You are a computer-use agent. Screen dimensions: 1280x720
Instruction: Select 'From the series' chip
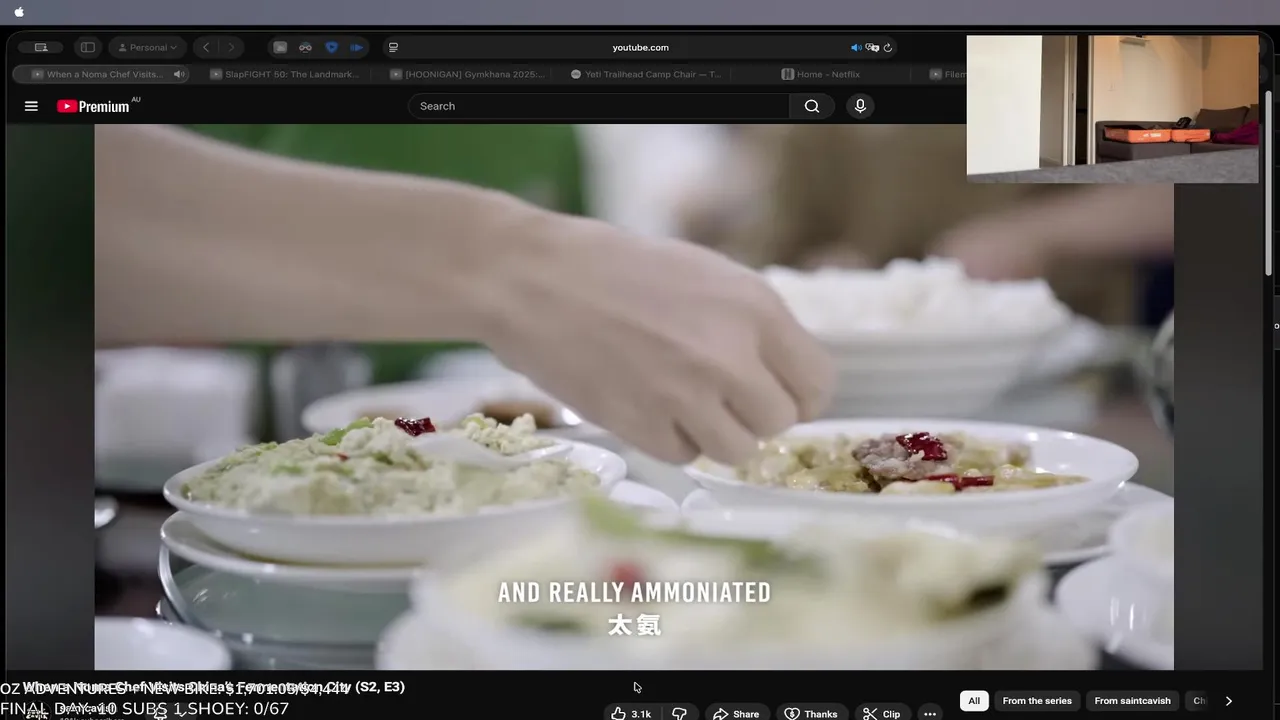[x=1037, y=701]
